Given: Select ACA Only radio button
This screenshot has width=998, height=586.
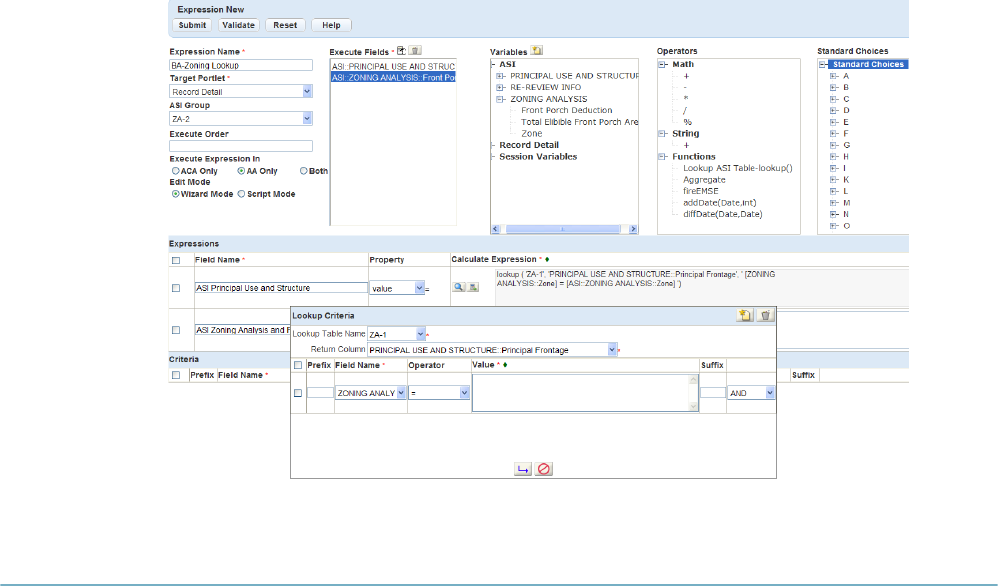Looking at the screenshot, I should click(x=176, y=171).
